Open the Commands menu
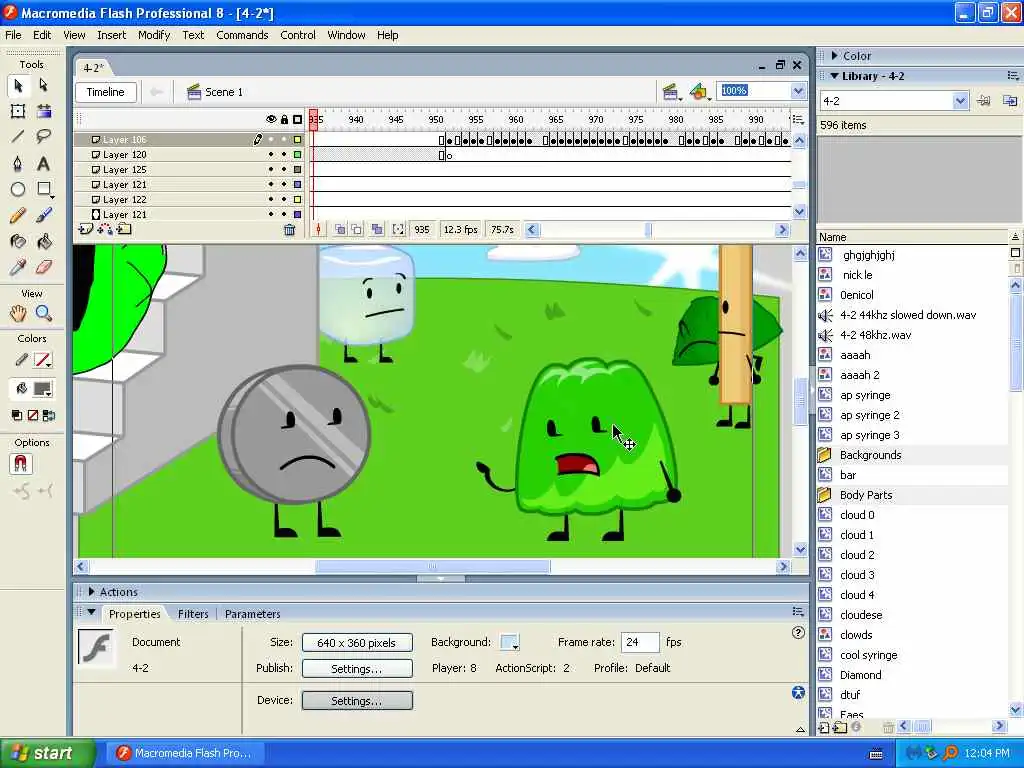Image resolution: width=1024 pixels, height=768 pixels. point(242,35)
